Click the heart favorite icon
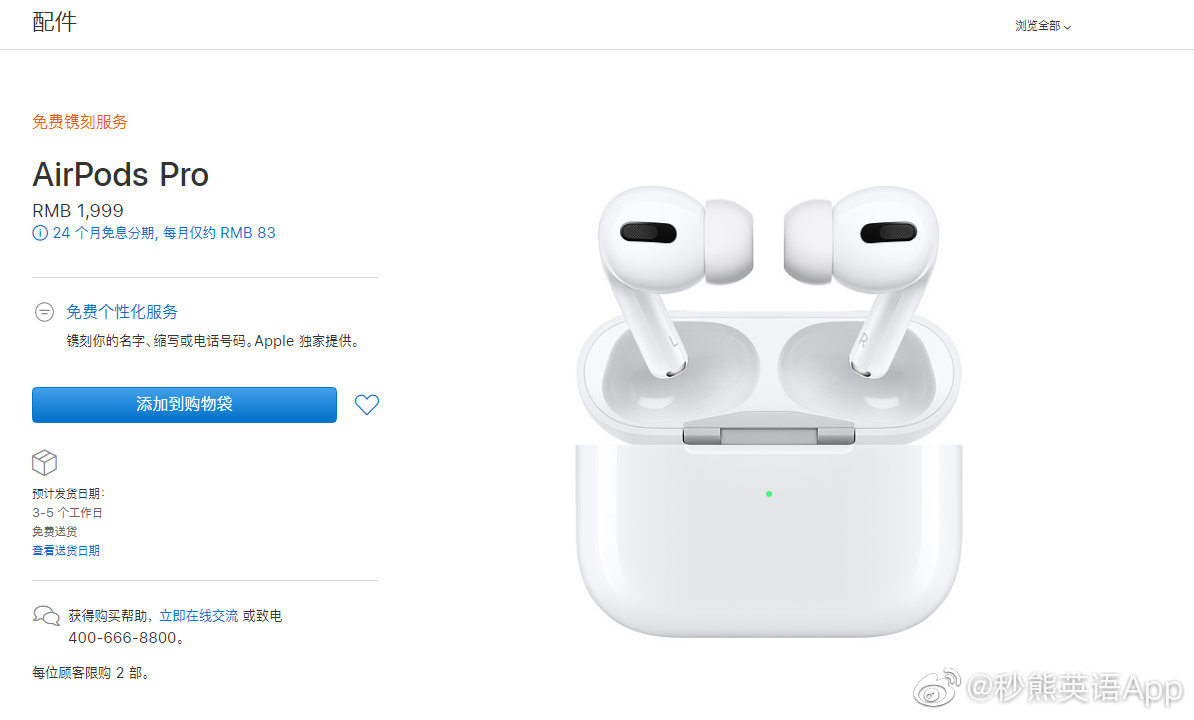This screenshot has width=1194, height=720. click(x=366, y=405)
